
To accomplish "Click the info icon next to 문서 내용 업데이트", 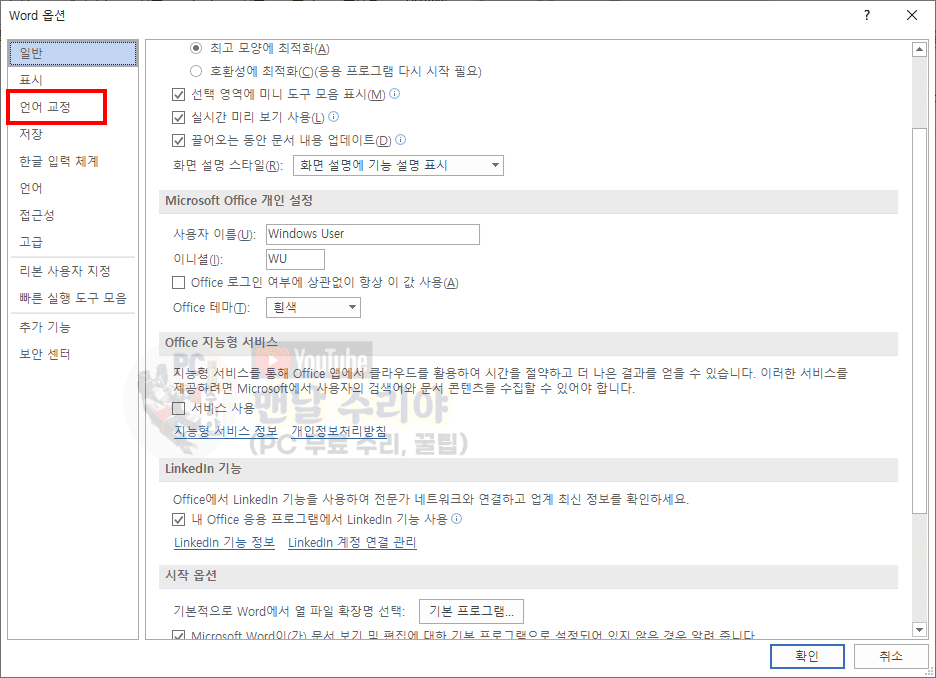I will [401, 140].
